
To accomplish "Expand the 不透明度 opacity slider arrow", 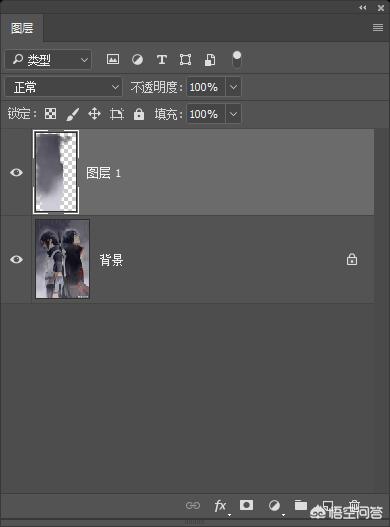I will [x=233, y=87].
